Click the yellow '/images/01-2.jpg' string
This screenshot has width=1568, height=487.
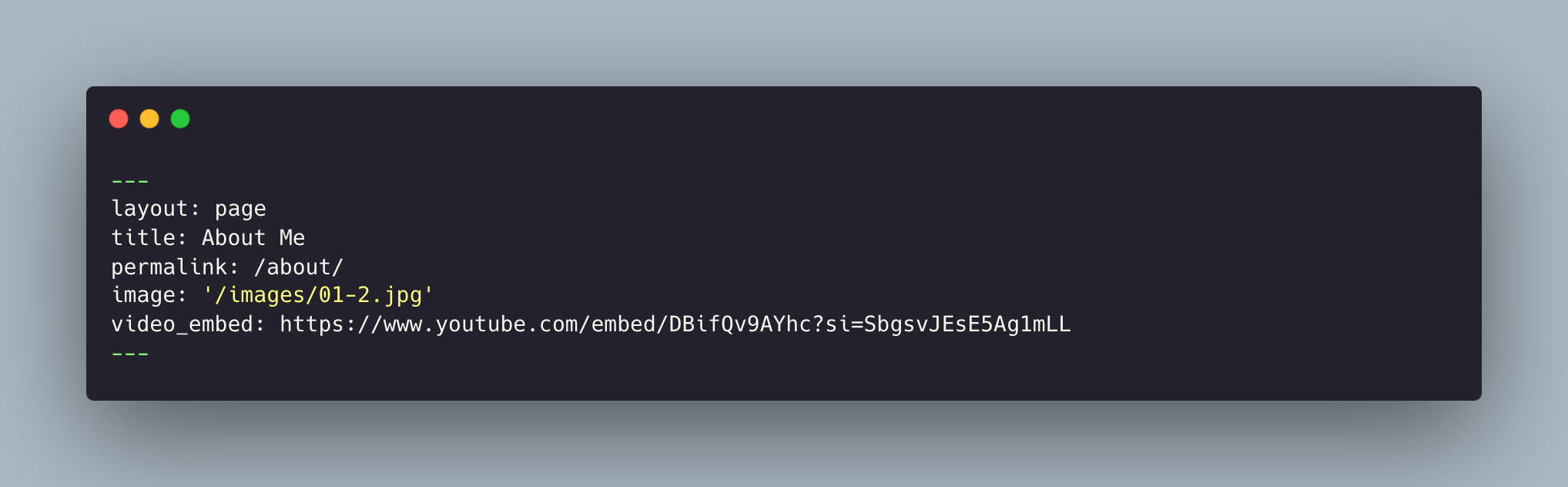318,295
